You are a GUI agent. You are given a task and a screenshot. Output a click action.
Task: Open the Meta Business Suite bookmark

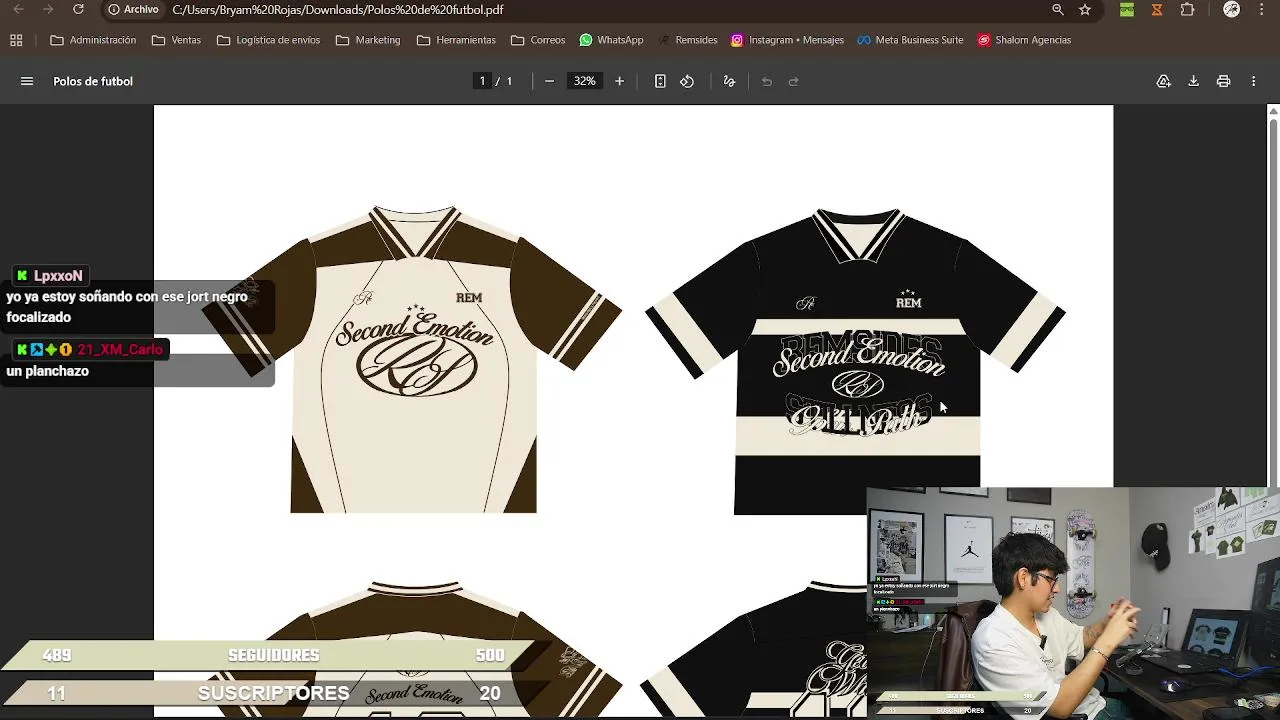tap(910, 40)
